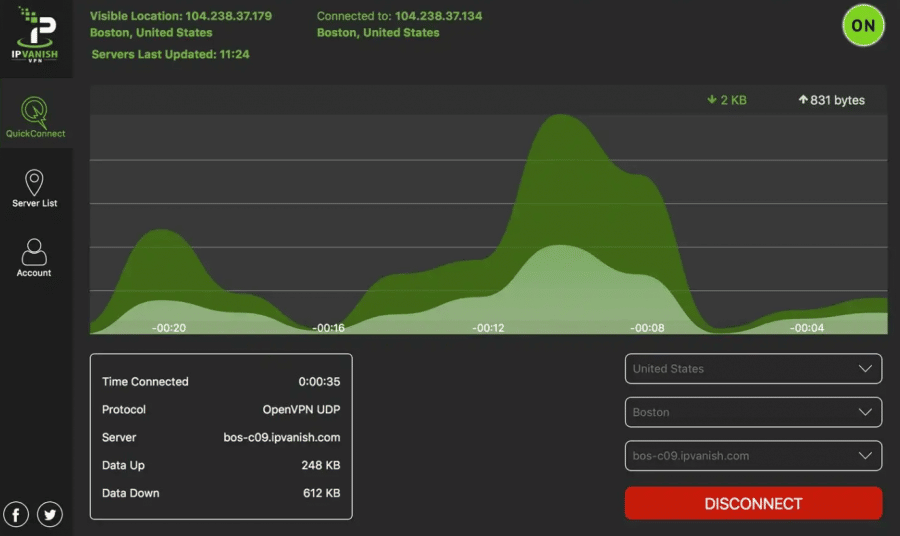Screen dimensions: 900x536
Task: Open the Account tab
Action: 34,258
